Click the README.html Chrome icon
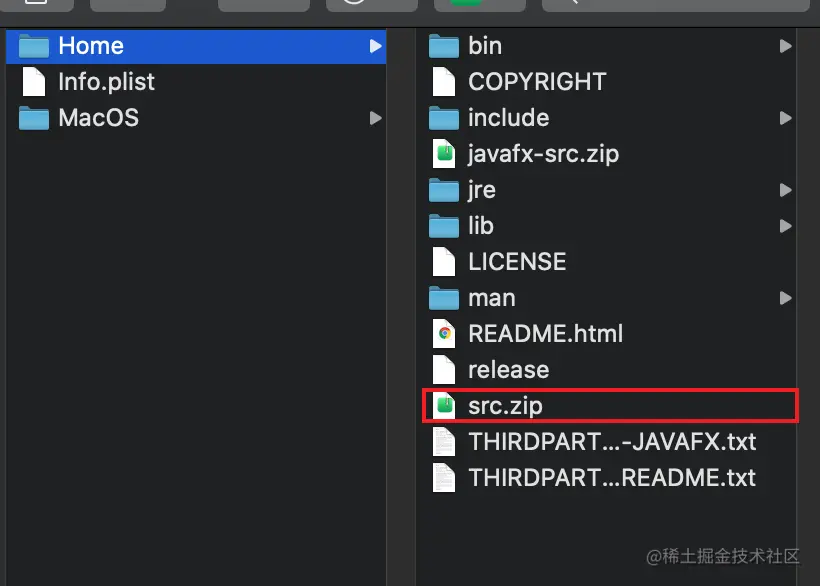The image size is (820, 586). (x=443, y=334)
